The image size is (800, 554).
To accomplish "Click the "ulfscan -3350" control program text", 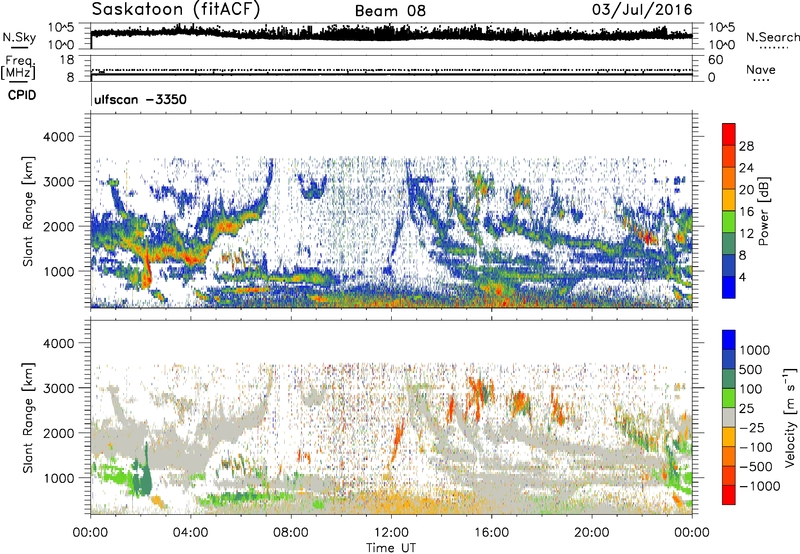I will click(140, 99).
